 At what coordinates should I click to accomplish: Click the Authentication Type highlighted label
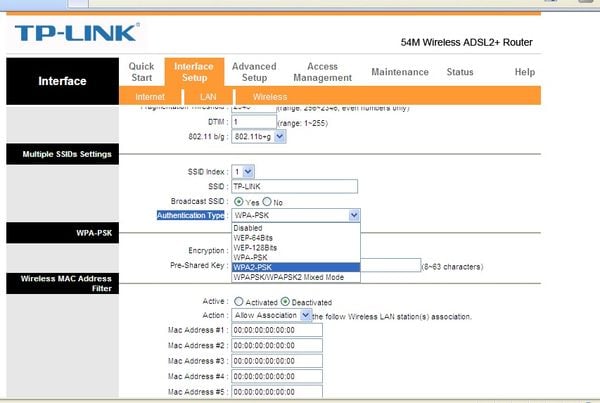191,215
